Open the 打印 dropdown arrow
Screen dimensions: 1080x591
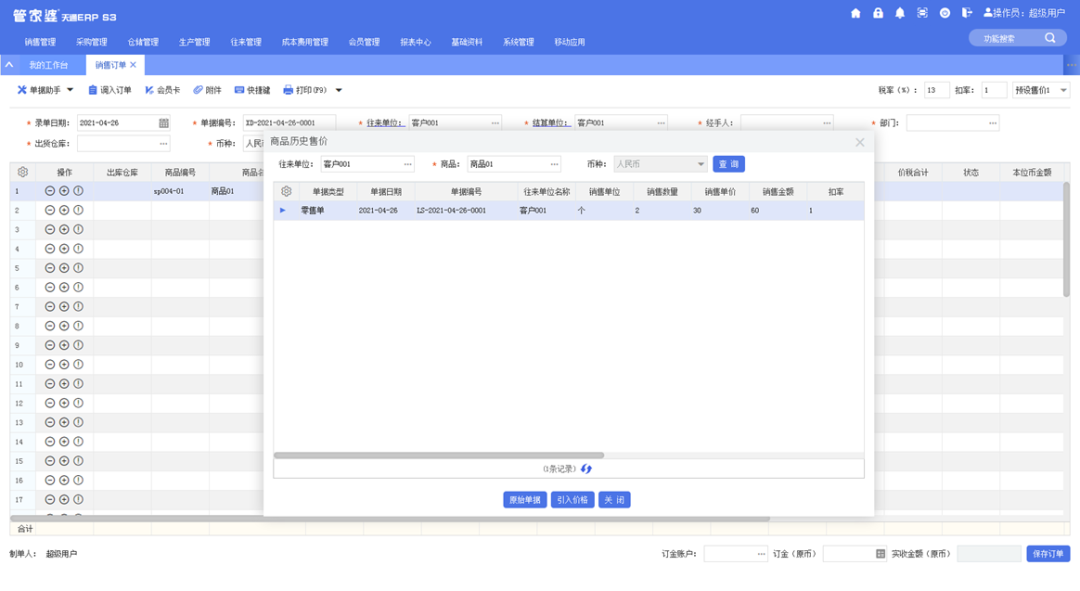pyautogui.click(x=338, y=90)
